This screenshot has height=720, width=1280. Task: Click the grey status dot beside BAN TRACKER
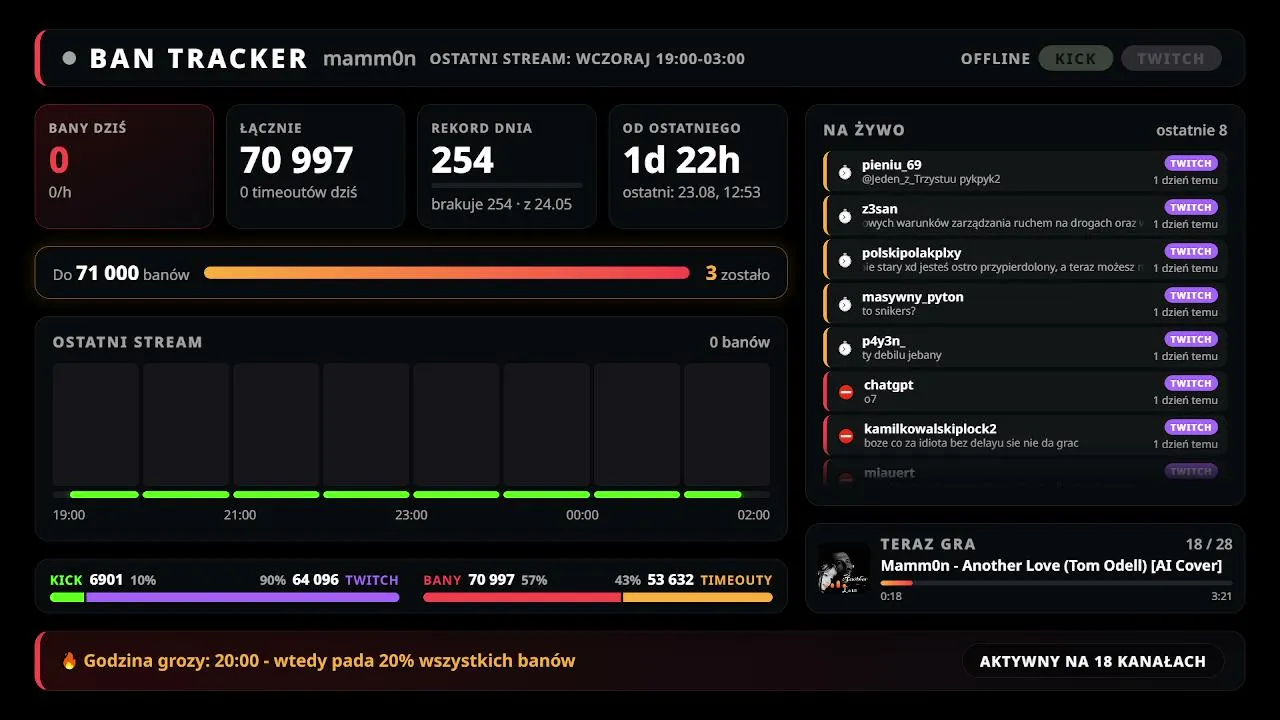pos(69,58)
